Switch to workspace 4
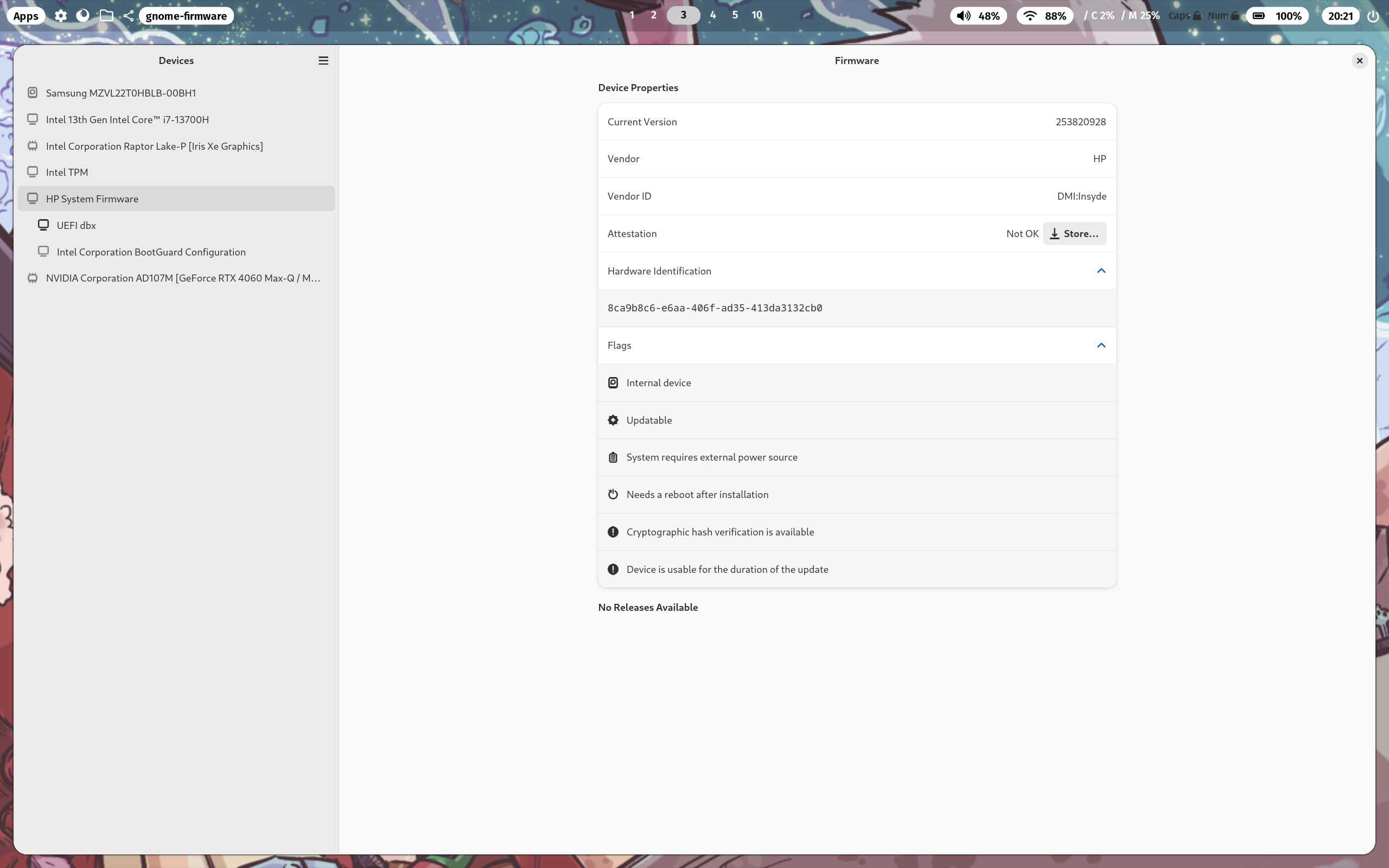This screenshot has height=868, width=1389. point(712,16)
